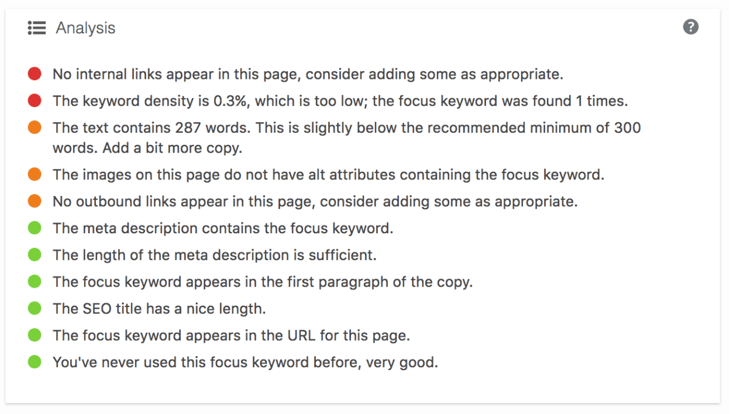Viewport: 730px width, 414px height.
Task: Click red bullet for internal links warning
Action: [x=35, y=74]
